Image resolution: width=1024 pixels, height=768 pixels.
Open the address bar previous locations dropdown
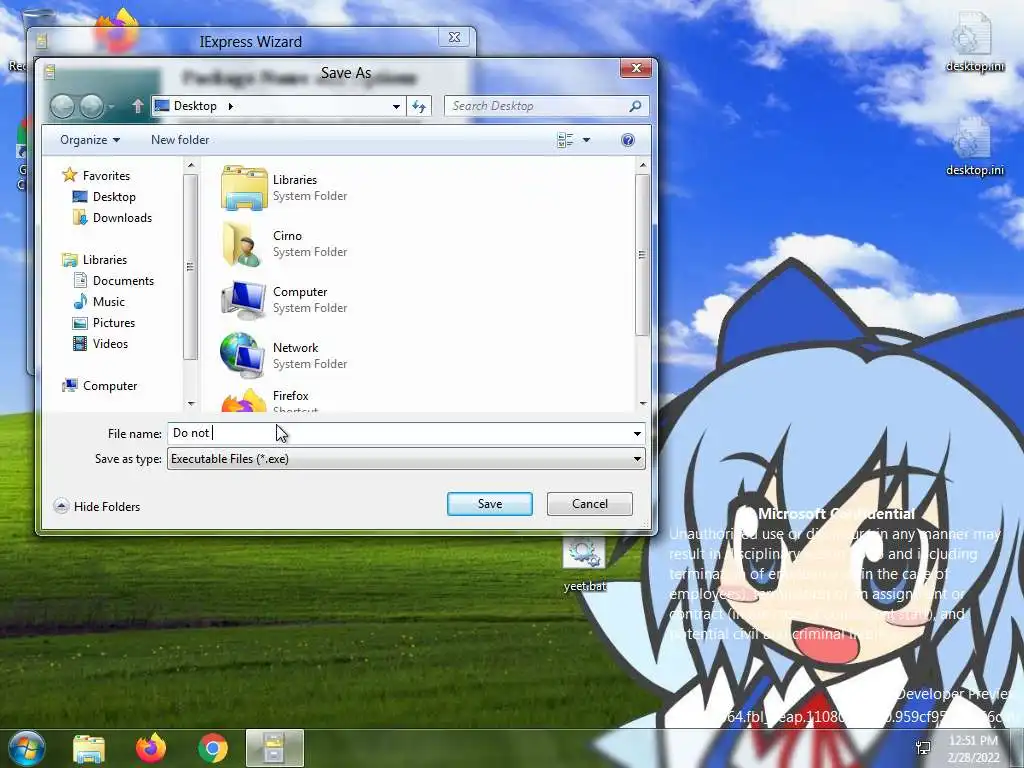396,106
